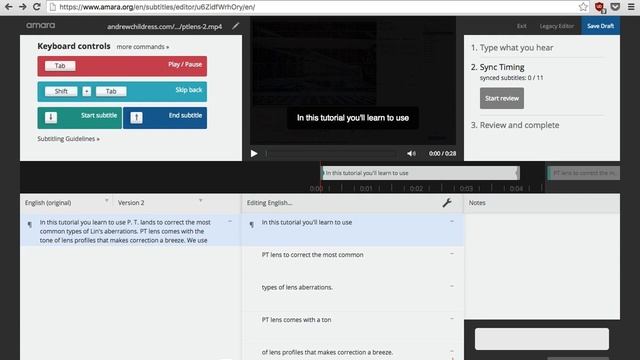Go back in browser history
640x360 pixels.
coord(8,7)
